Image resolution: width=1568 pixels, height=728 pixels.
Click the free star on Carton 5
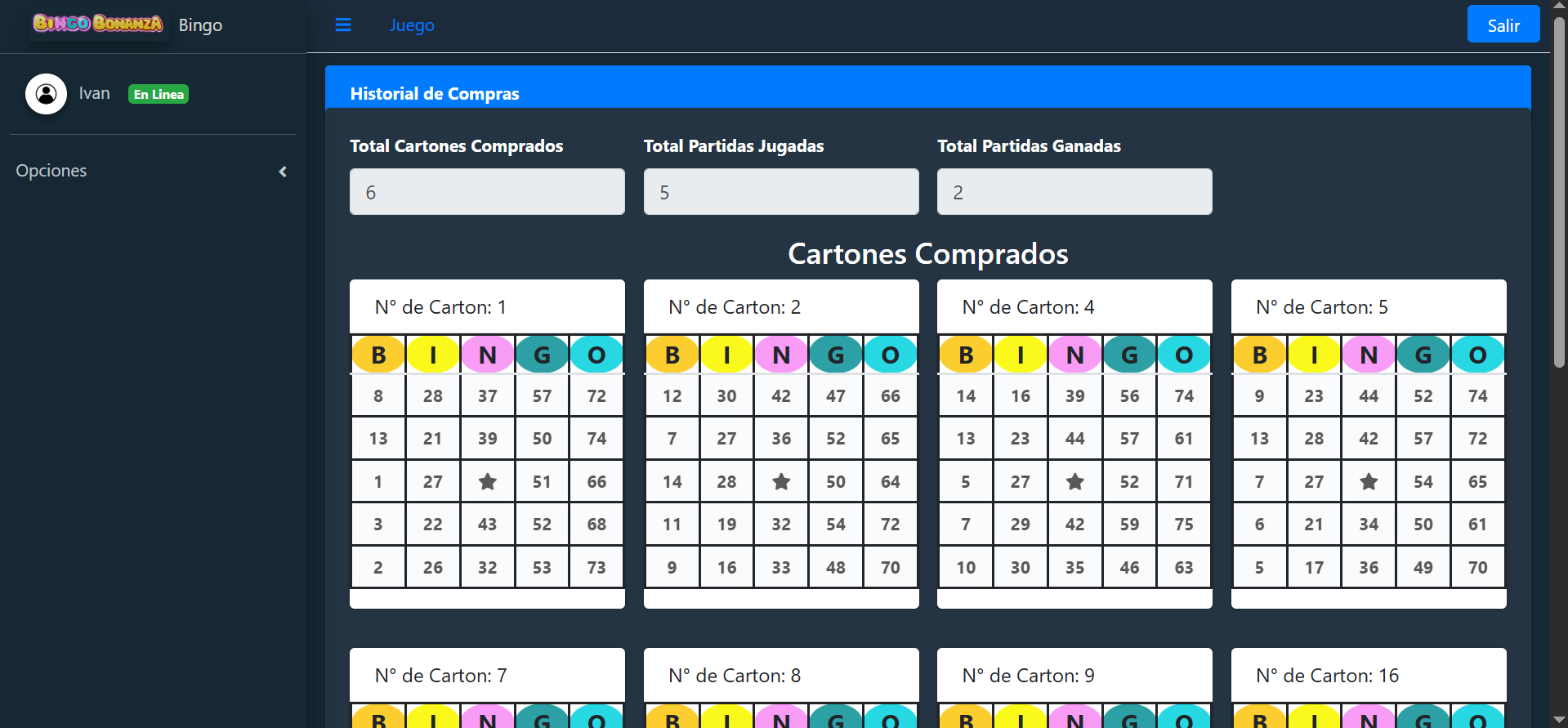coord(1369,482)
